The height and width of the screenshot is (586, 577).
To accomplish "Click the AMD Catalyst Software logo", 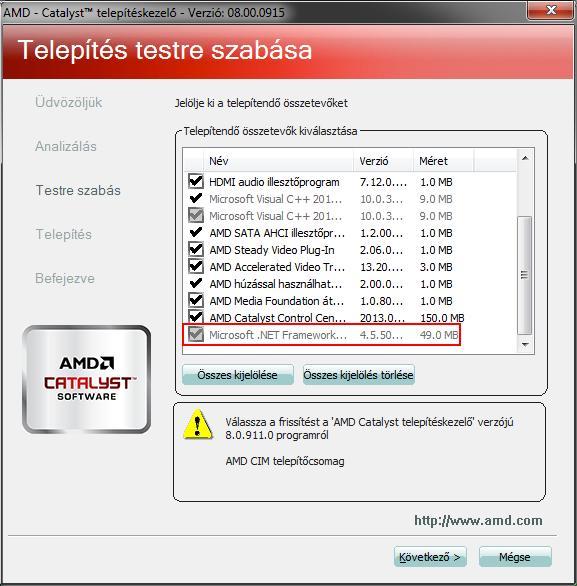I will (87, 379).
